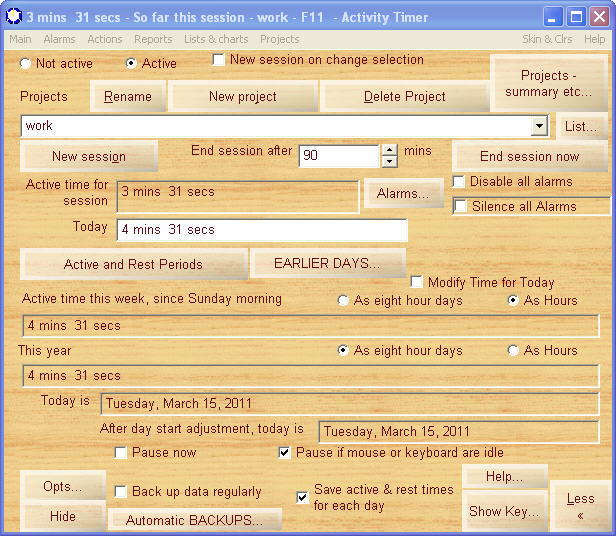Open the Reports menu
This screenshot has height=536, width=616.
[x=153, y=39]
